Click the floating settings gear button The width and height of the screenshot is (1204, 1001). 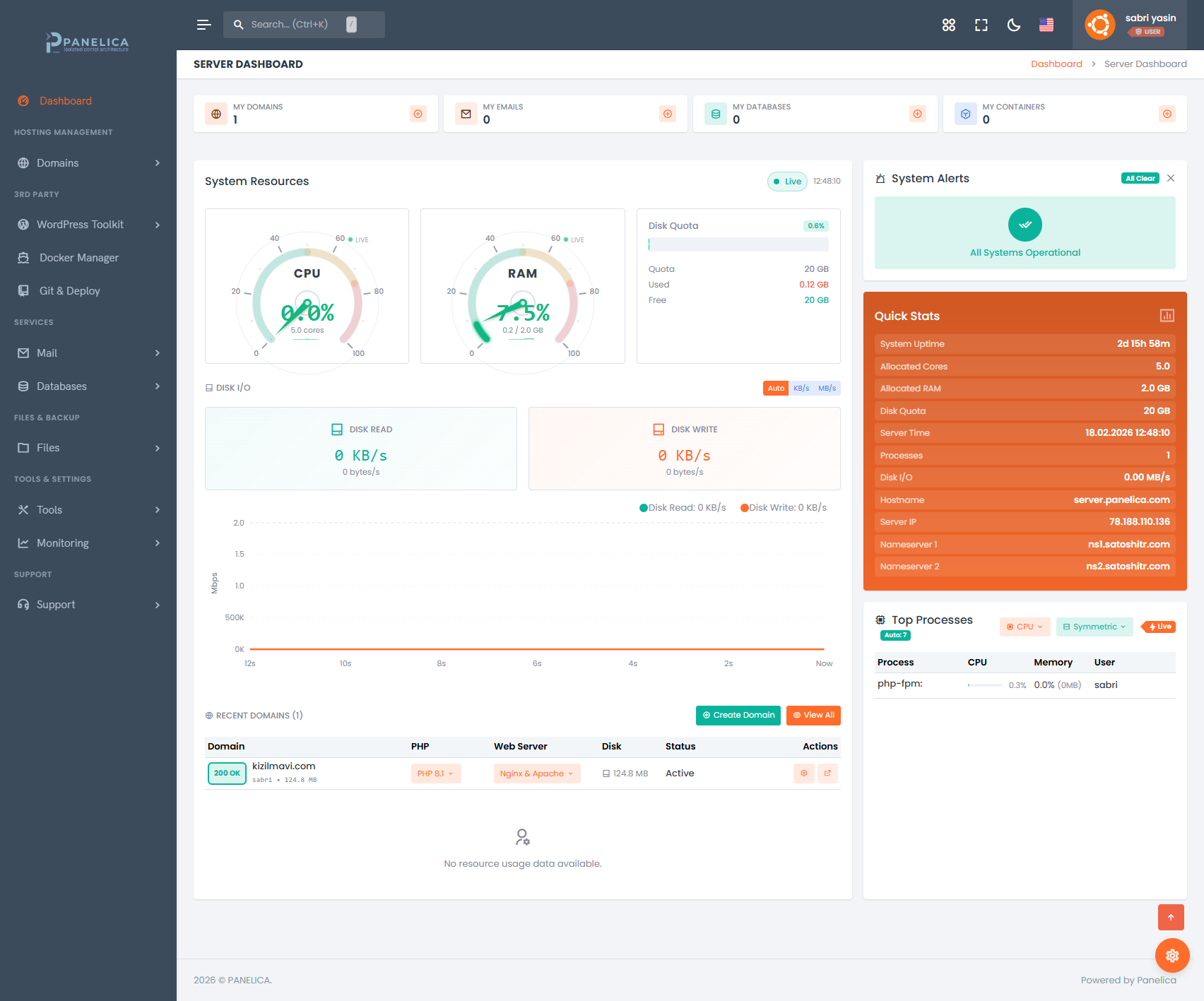(1171, 956)
